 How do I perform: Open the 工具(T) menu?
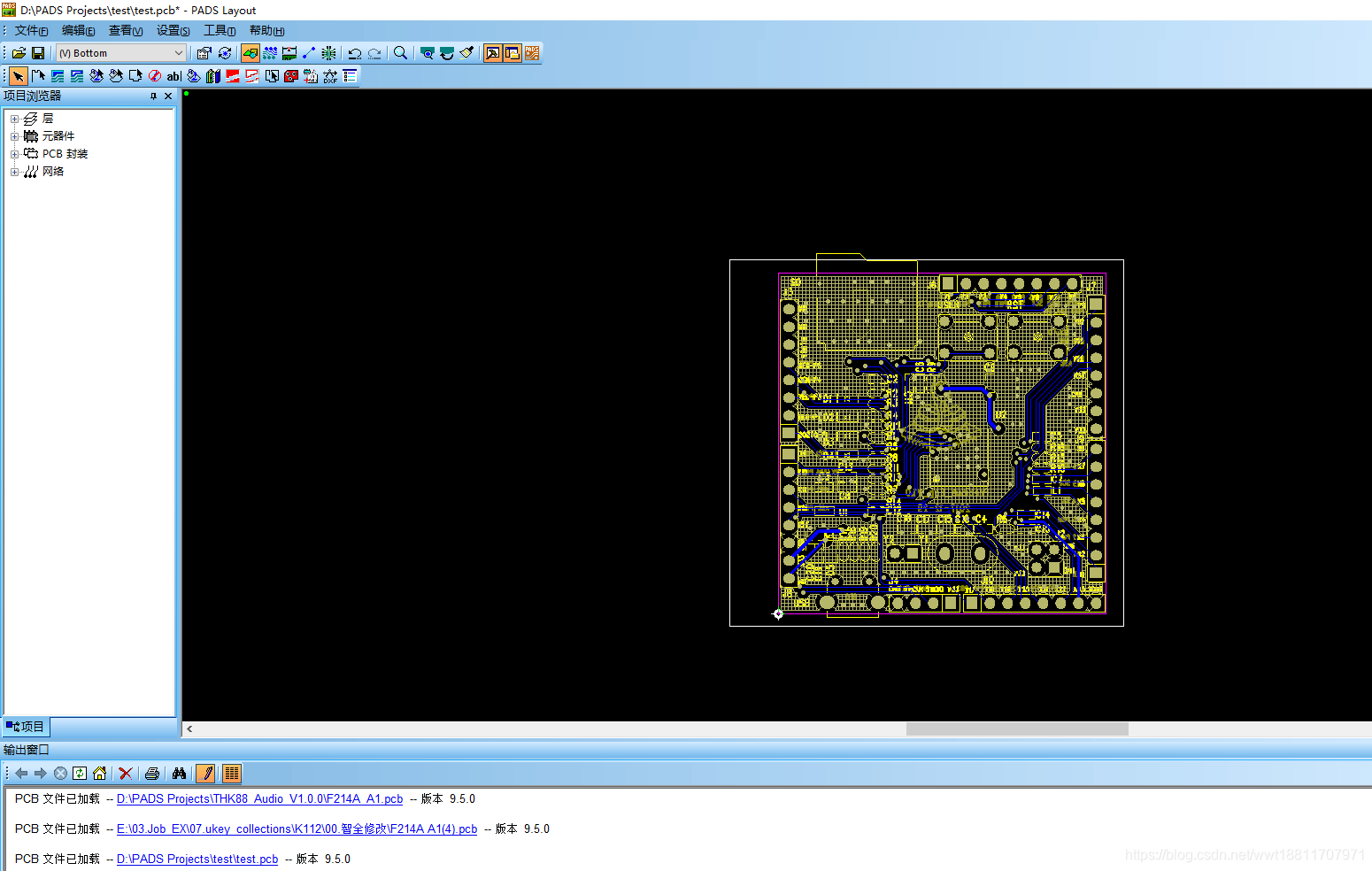(219, 31)
